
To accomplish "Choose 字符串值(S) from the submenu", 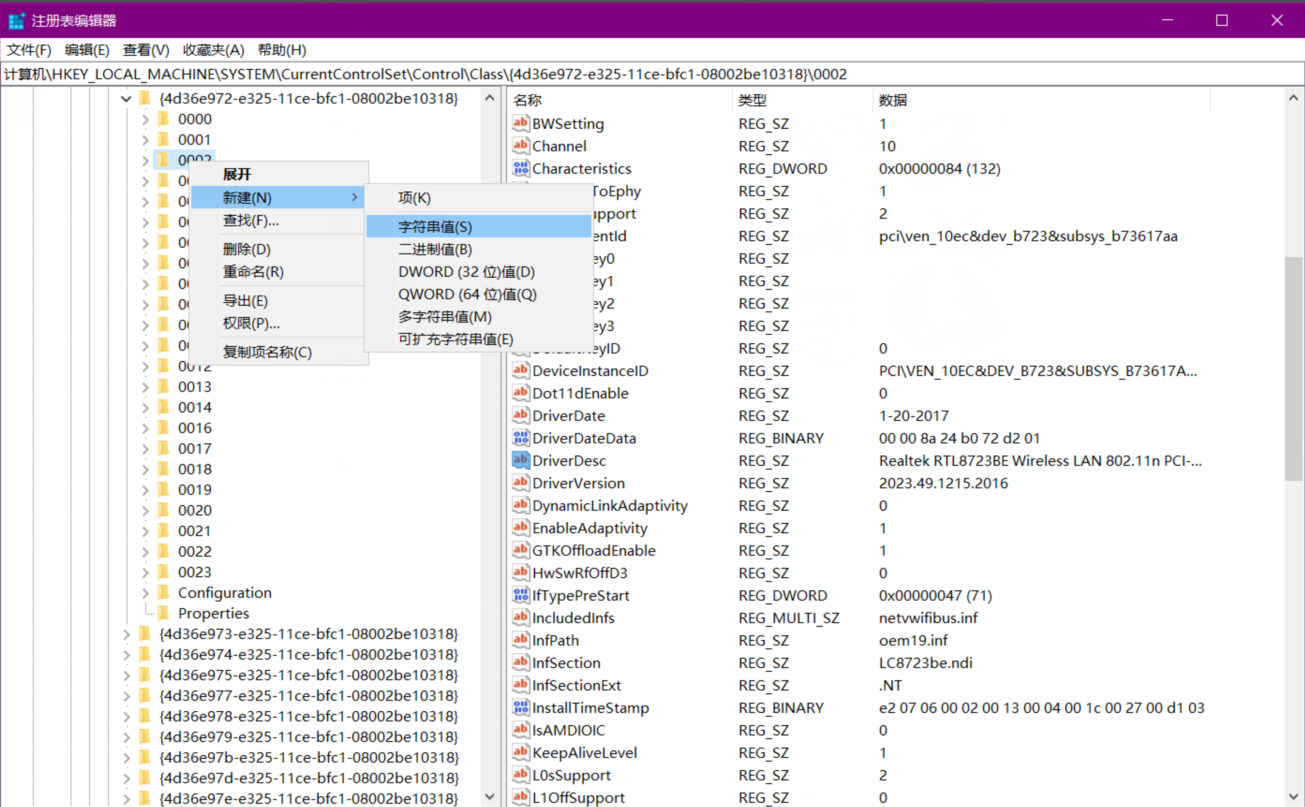I will tap(479, 227).
